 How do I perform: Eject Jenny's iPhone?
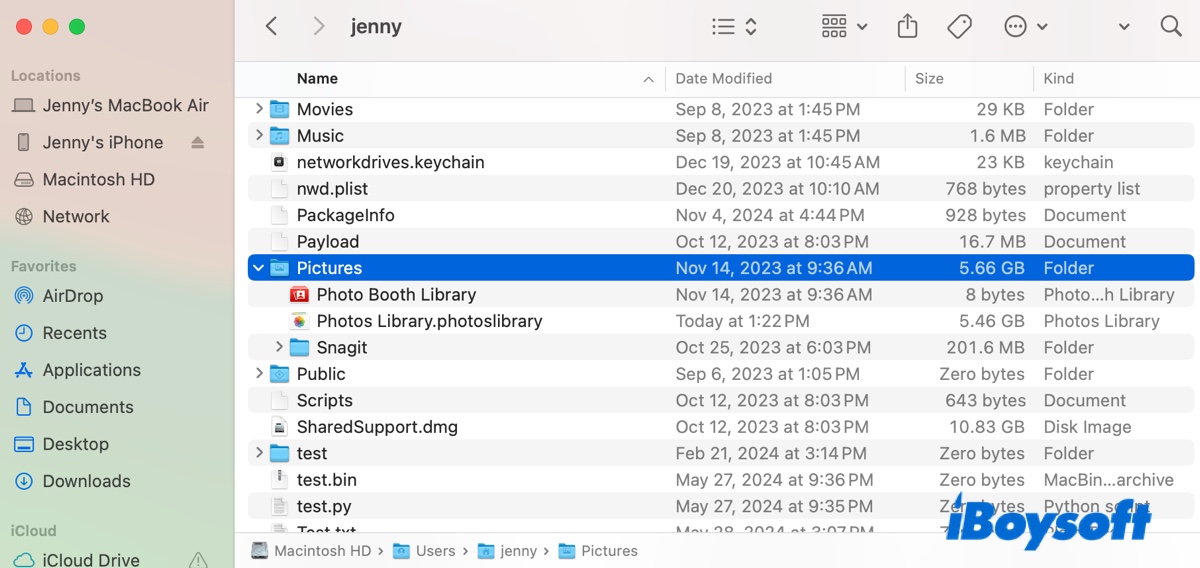pos(197,142)
